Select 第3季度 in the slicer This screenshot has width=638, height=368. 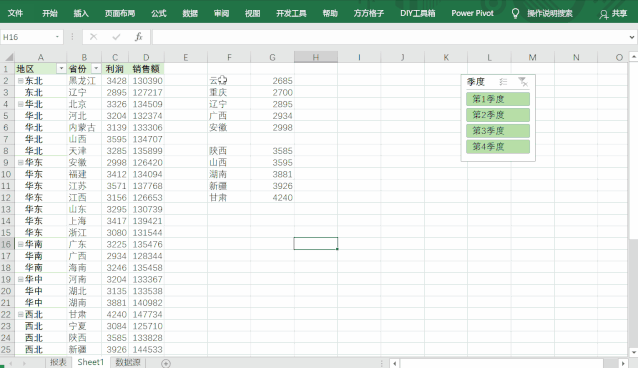coord(498,131)
